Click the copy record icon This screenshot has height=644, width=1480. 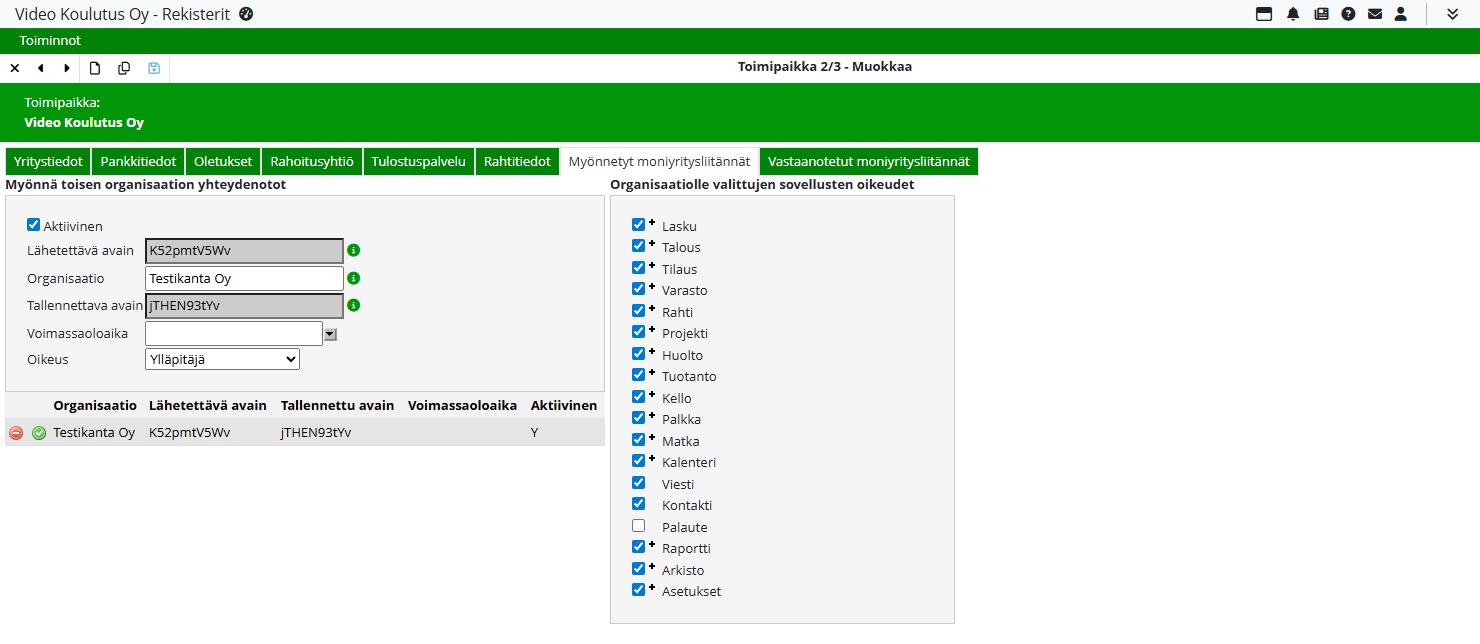124,68
